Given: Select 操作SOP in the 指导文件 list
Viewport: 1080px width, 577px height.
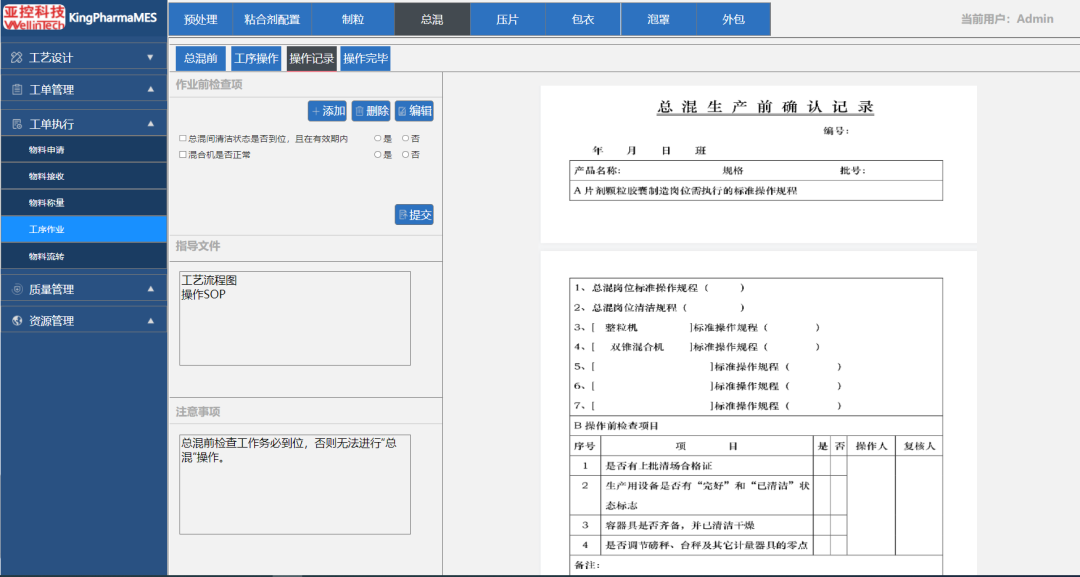Looking at the screenshot, I should point(203,294).
